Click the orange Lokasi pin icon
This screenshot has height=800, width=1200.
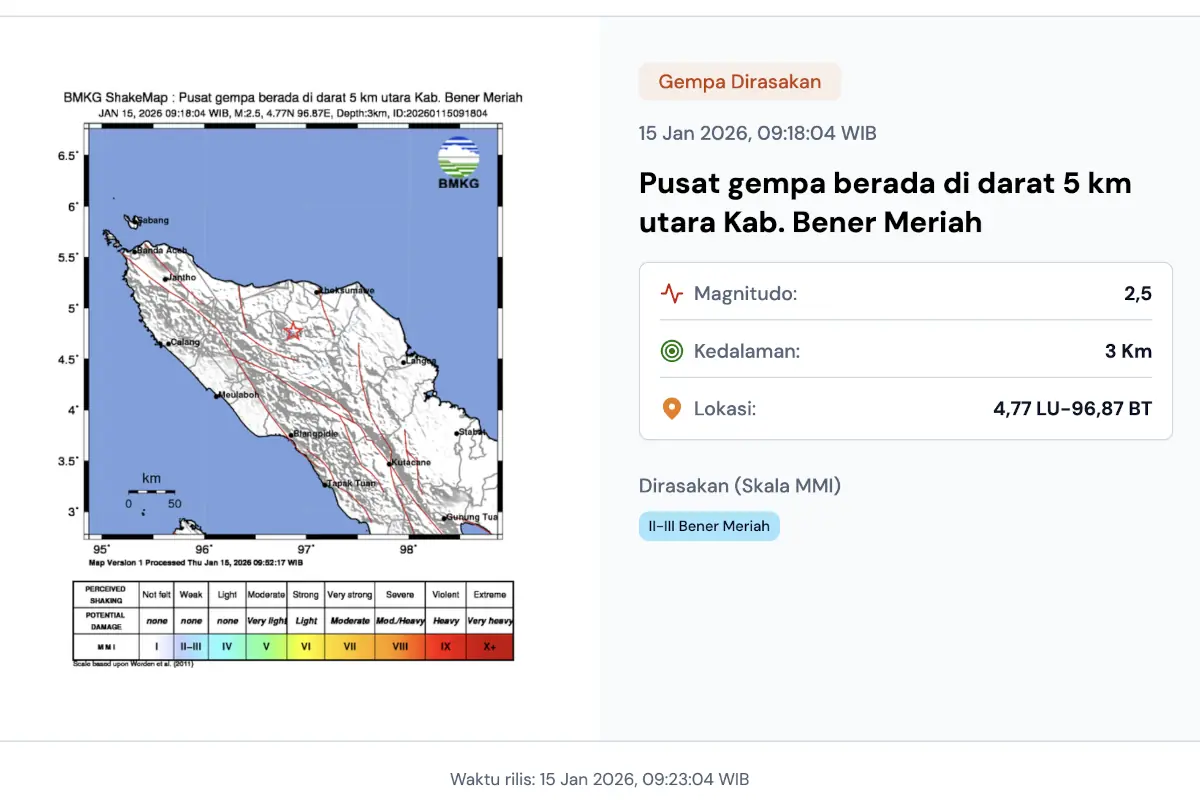[671, 408]
